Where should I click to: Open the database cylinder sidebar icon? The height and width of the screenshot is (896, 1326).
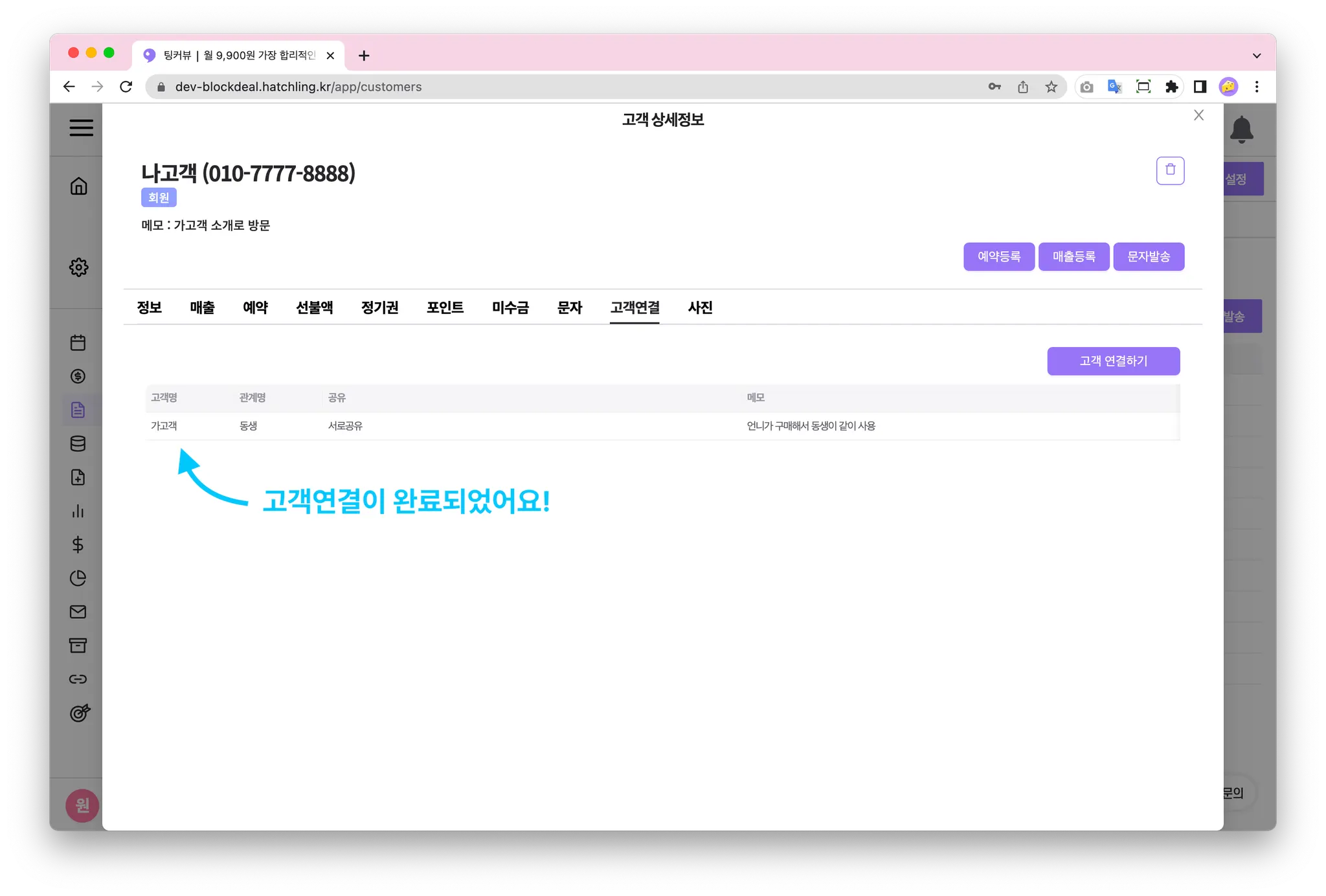coord(78,443)
